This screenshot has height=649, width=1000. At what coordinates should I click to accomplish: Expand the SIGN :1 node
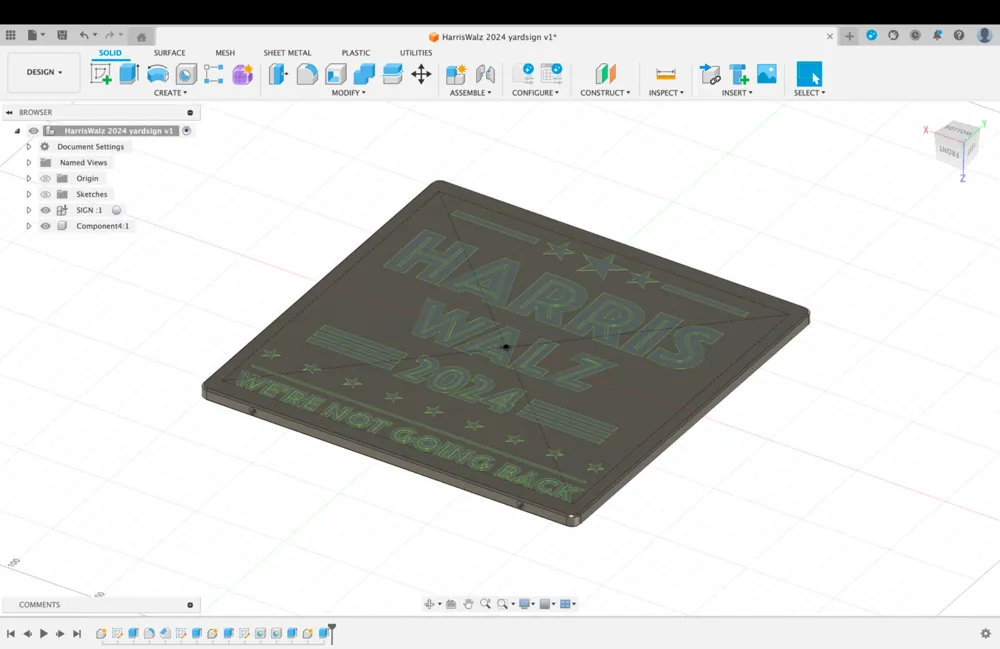point(29,210)
